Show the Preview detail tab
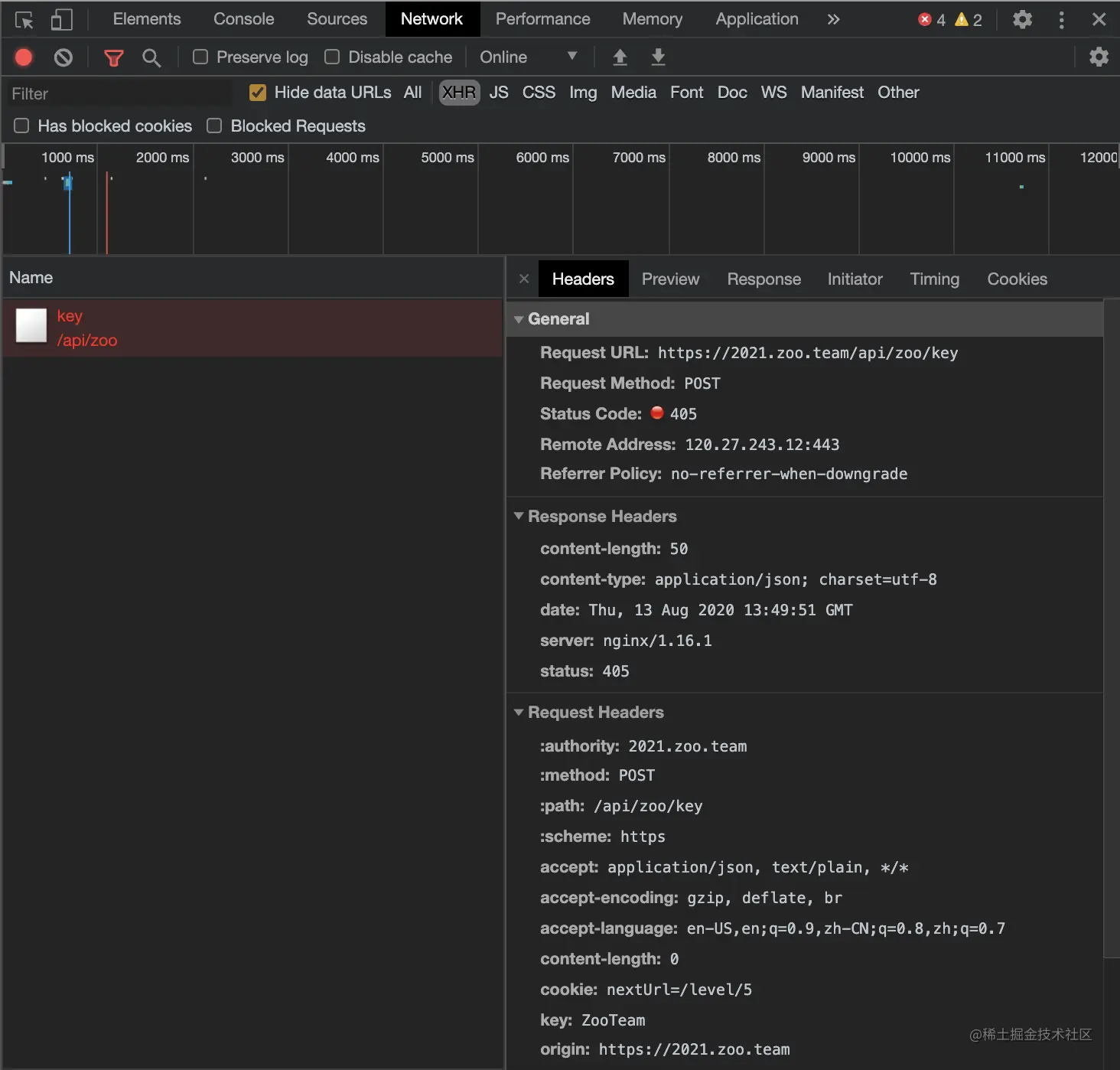This screenshot has height=1070, width=1120. pos(671,279)
